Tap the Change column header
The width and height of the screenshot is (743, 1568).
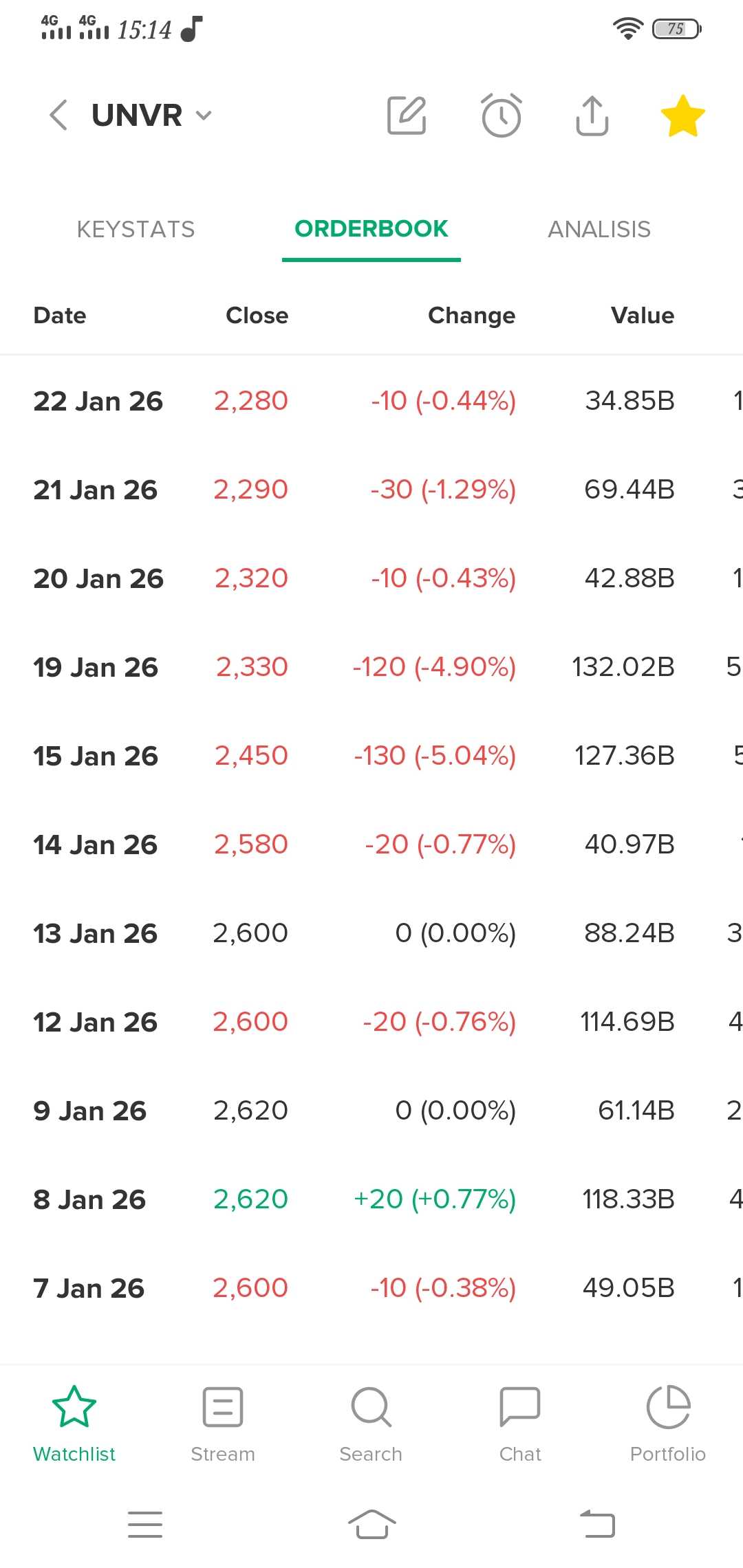pyautogui.click(x=471, y=316)
